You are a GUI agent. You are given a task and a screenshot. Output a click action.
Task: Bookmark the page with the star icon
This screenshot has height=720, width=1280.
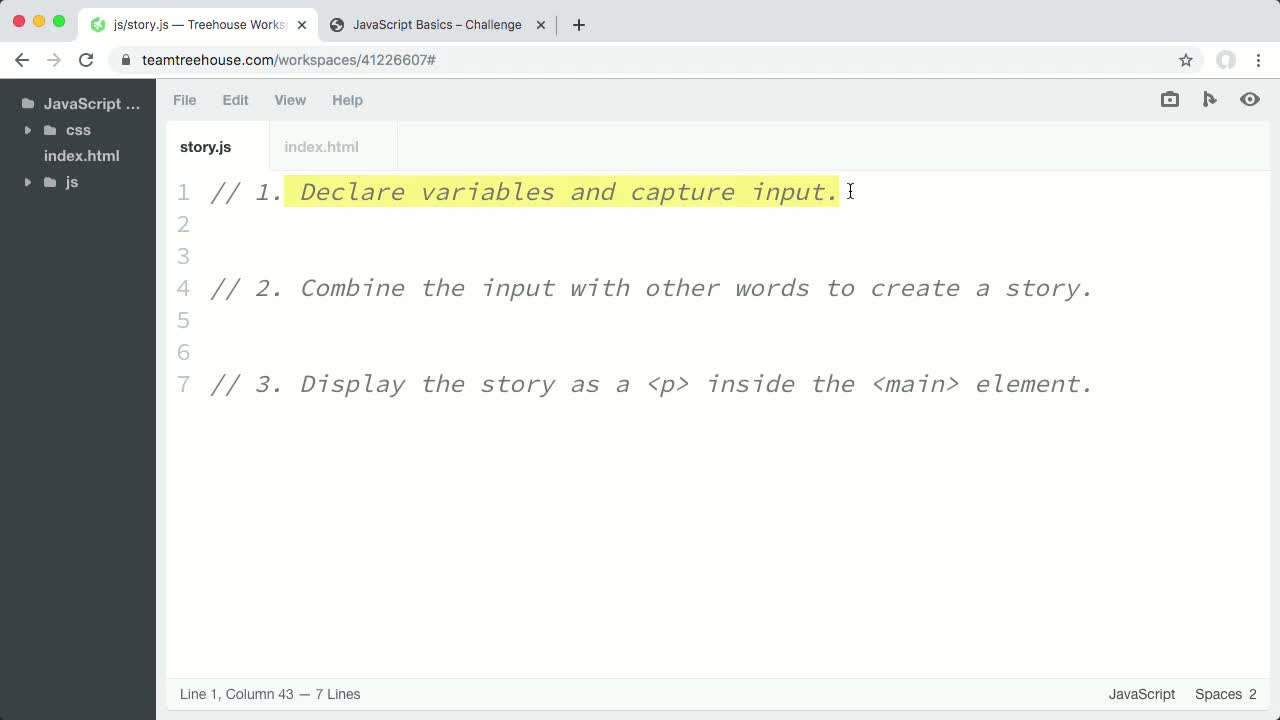tap(1186, 60)
